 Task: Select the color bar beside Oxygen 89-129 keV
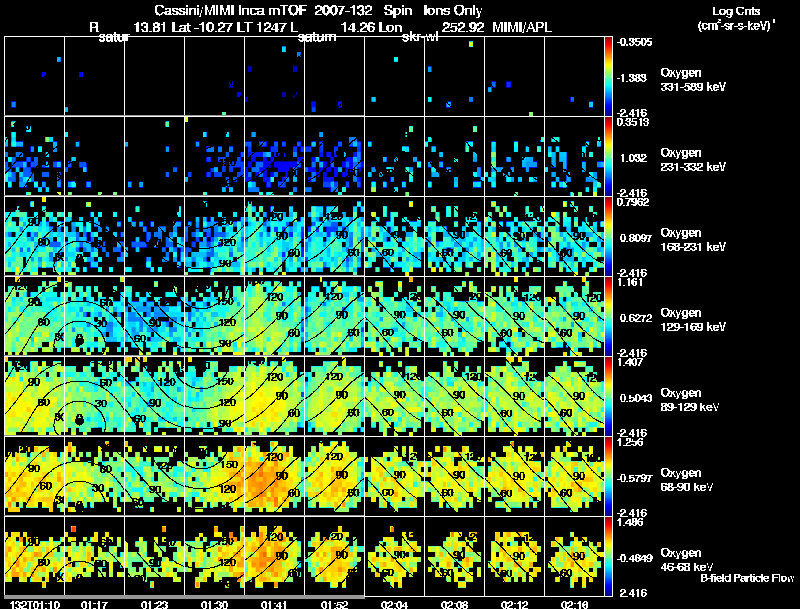pyautogui.click(x=610, y=396)
